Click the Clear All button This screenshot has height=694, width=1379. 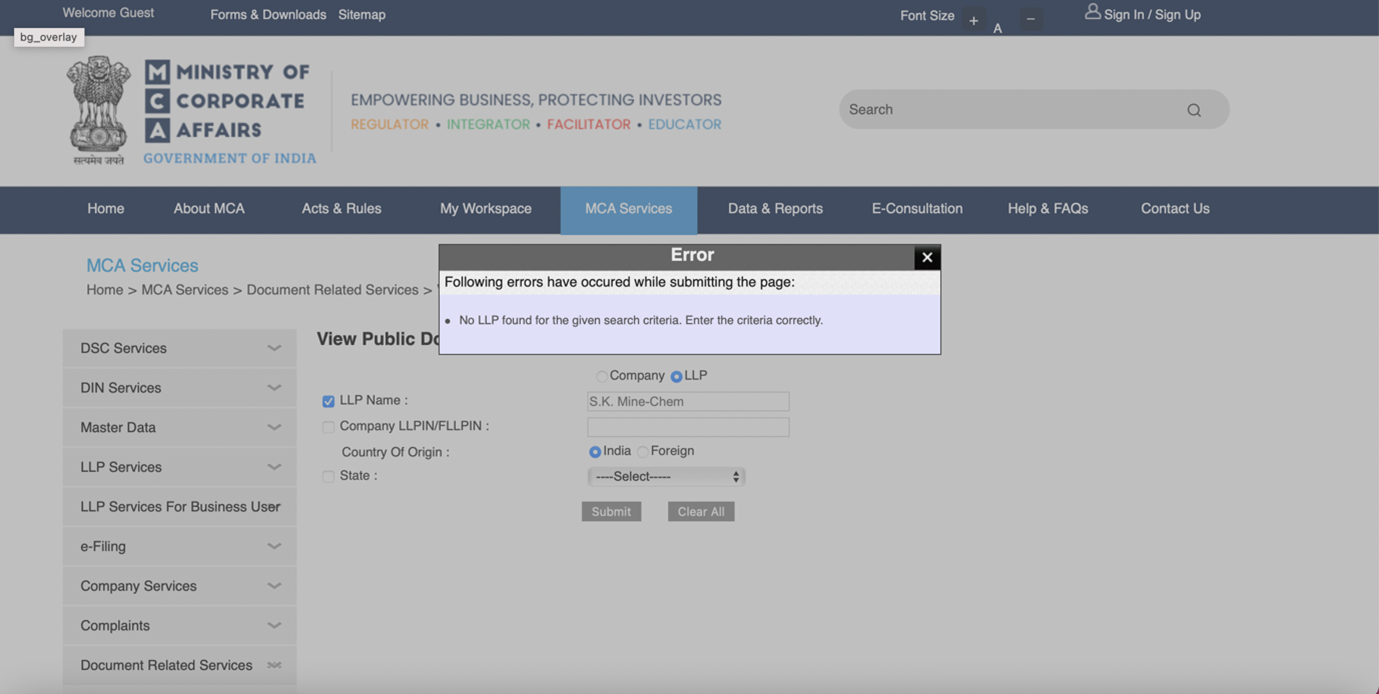[x=701, y=512]
